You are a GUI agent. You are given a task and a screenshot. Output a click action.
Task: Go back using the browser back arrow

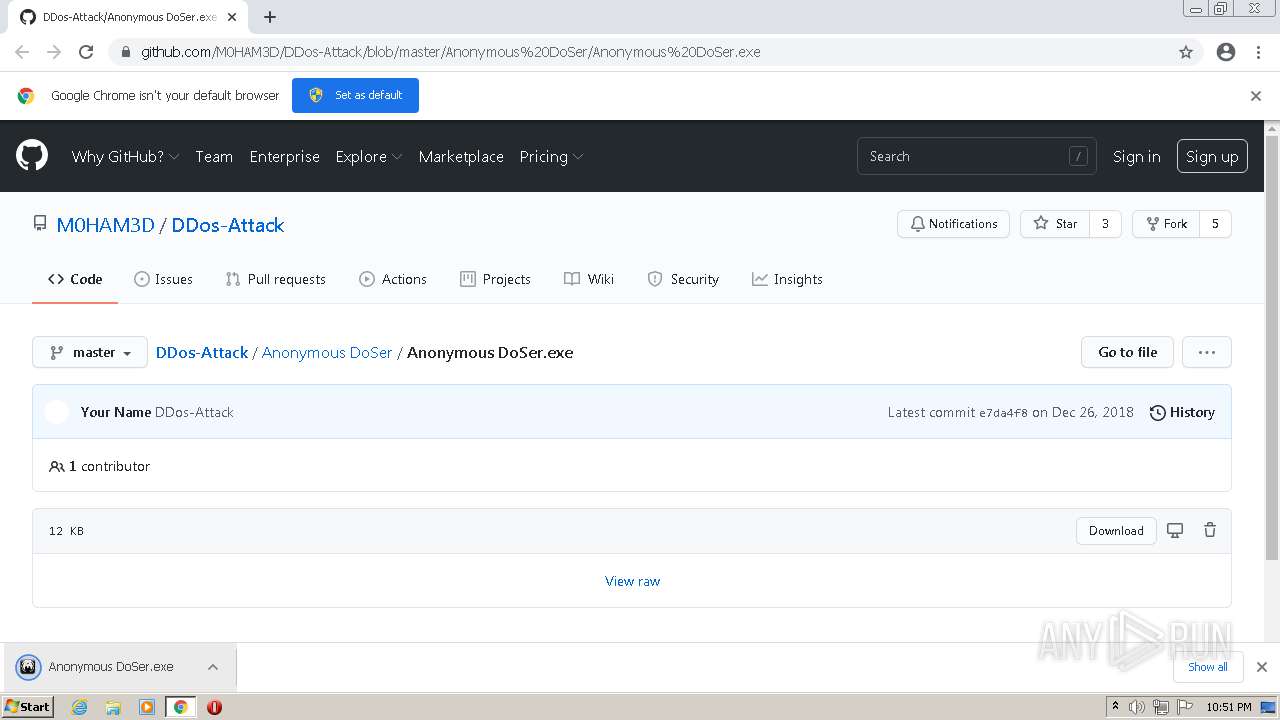pos(22,52)
